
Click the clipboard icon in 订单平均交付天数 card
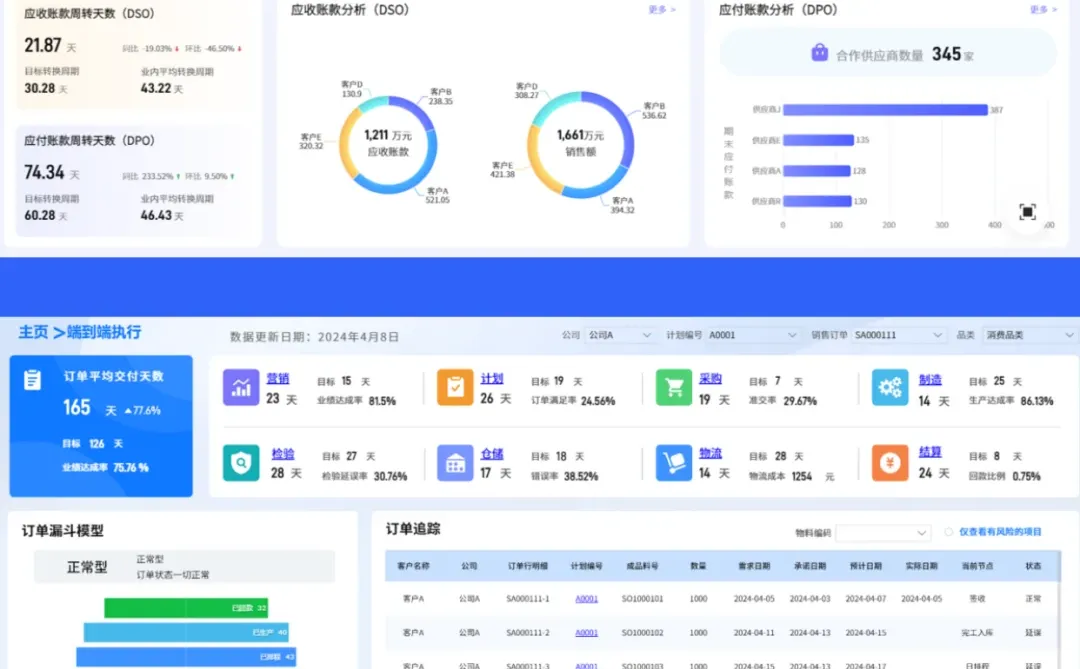coord(32,380)
